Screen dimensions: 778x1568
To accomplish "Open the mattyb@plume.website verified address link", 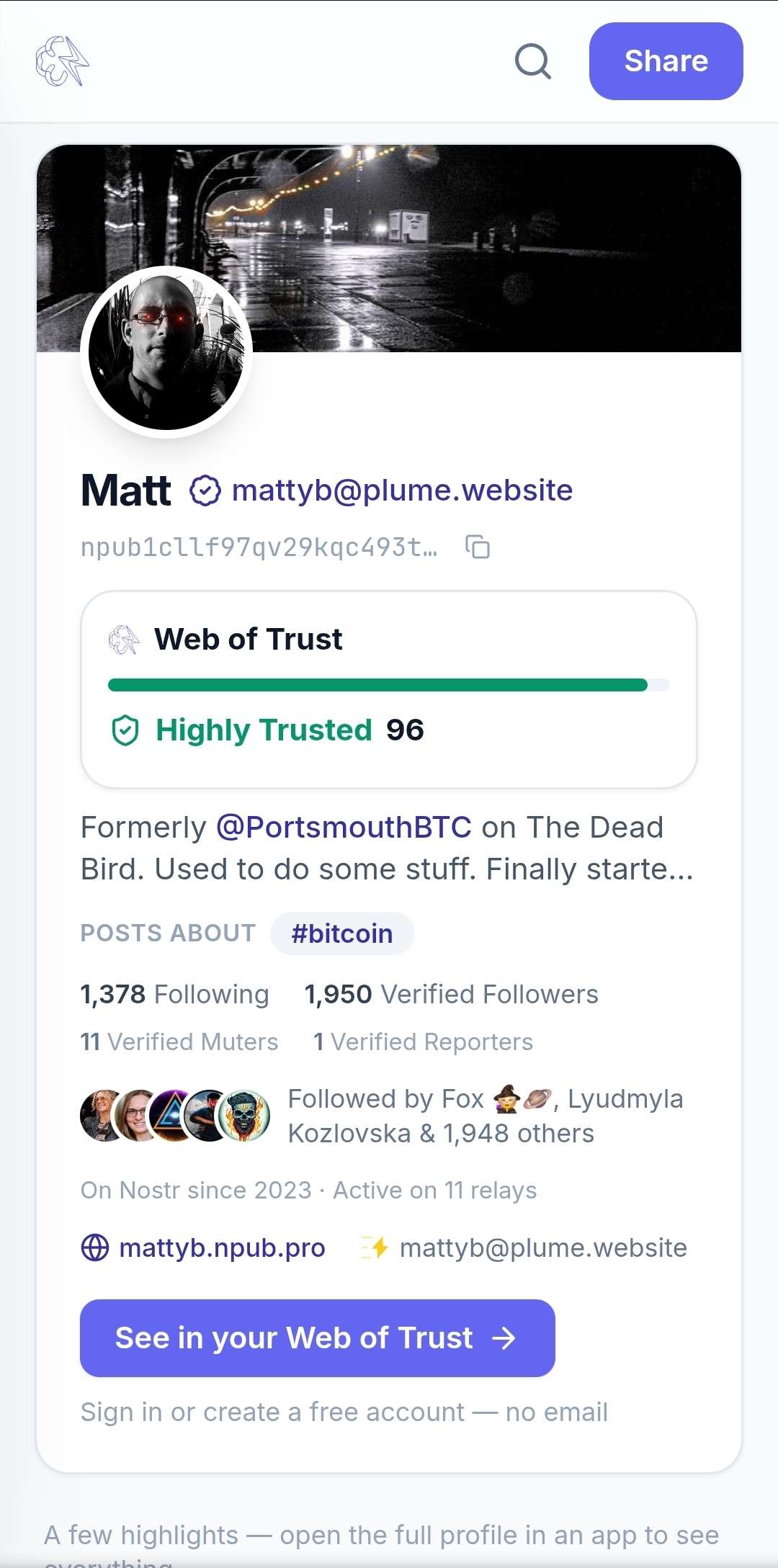I will (x=402, y=490).
